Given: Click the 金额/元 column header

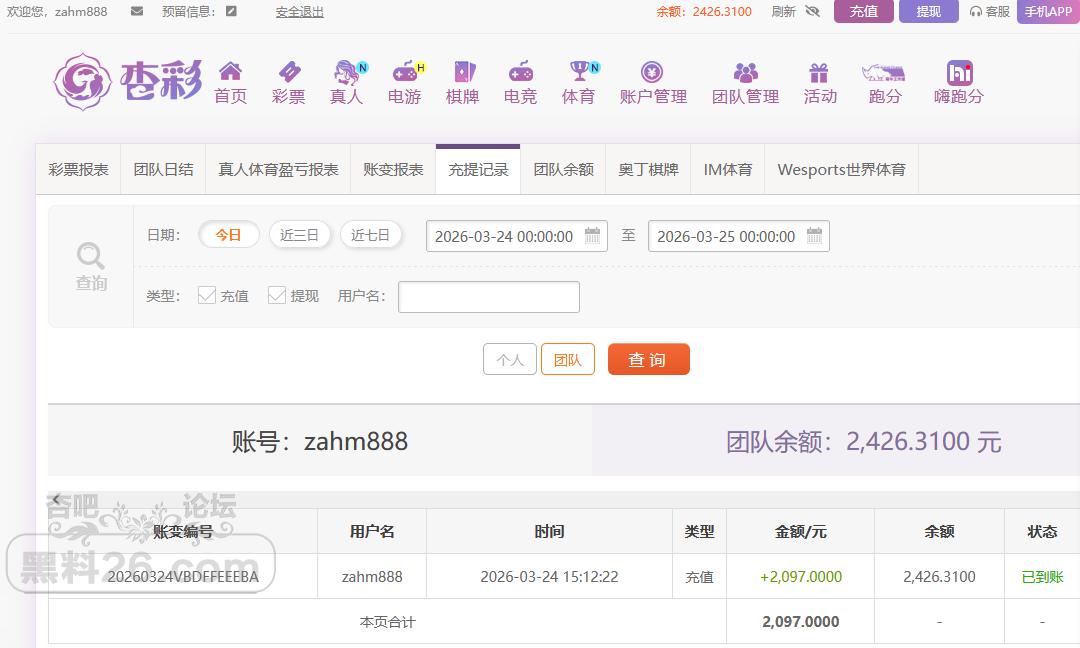Looking at the screenshot, I should pos(800,532).
